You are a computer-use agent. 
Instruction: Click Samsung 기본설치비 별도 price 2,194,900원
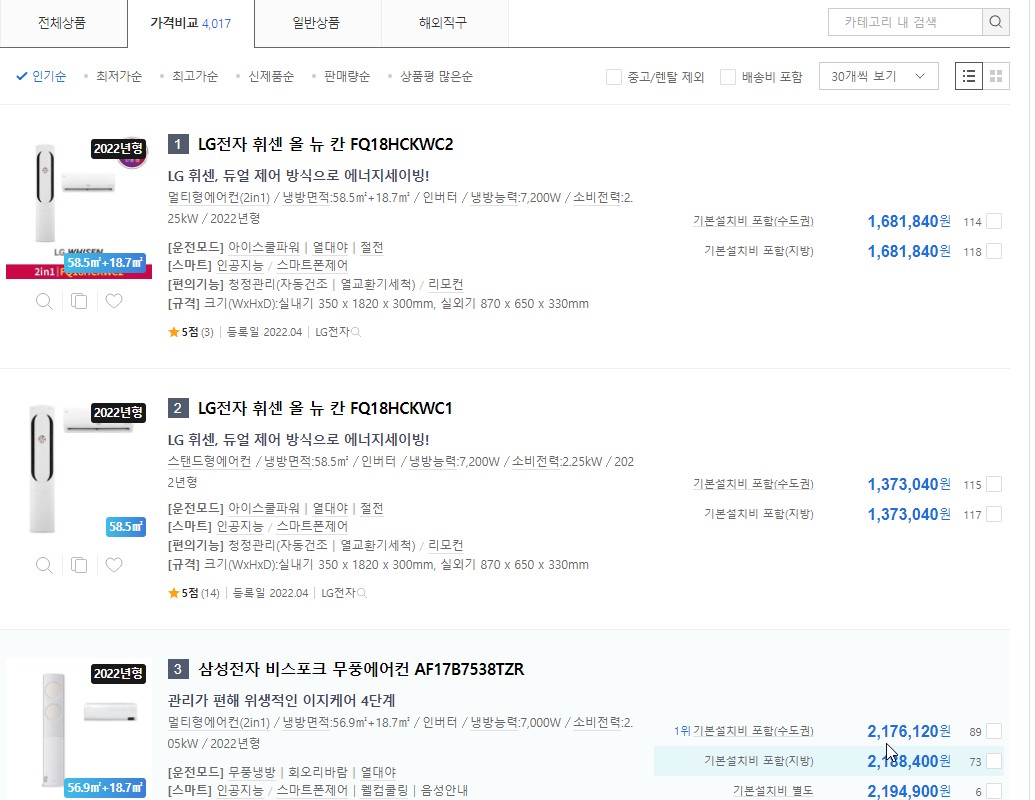[909, 791]
